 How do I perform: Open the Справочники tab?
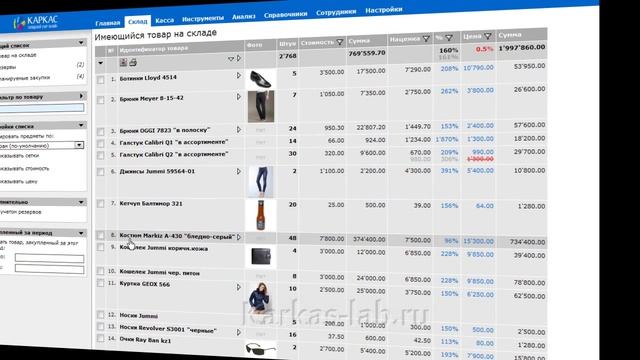point(285,15)
